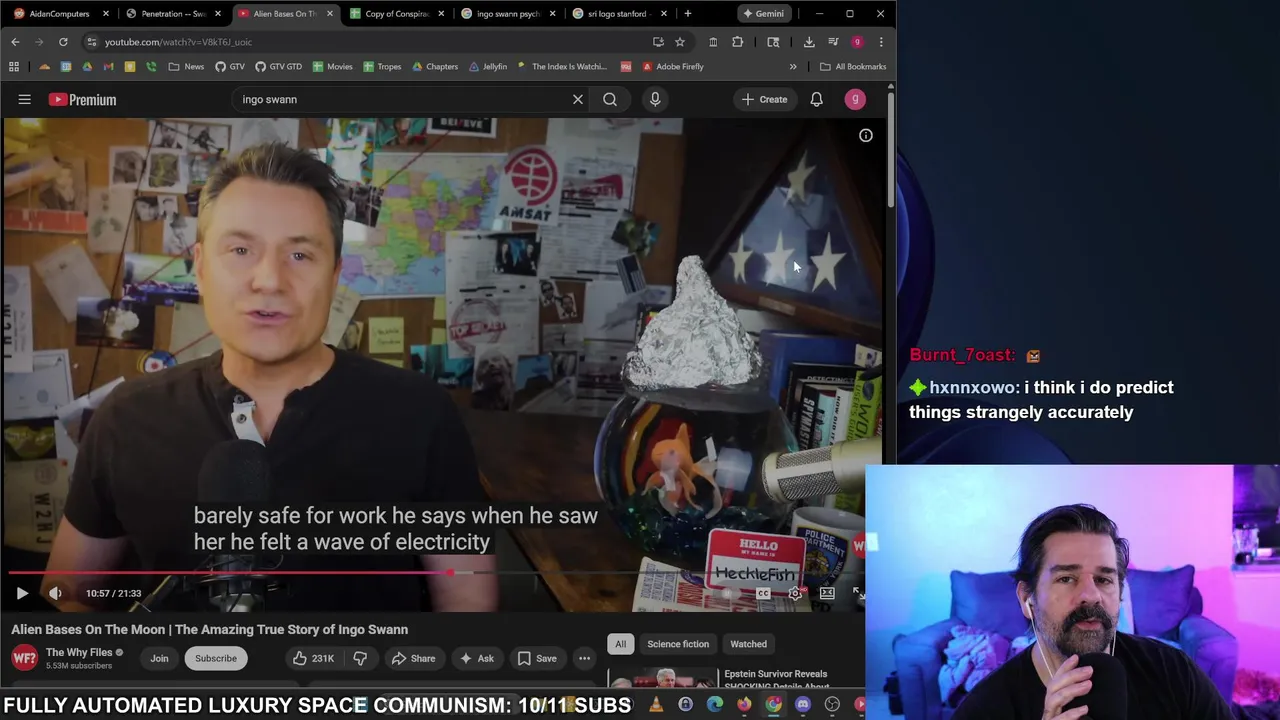Share this video
1280x720 pixels.
pyautogui.click(x=413, y=658)
